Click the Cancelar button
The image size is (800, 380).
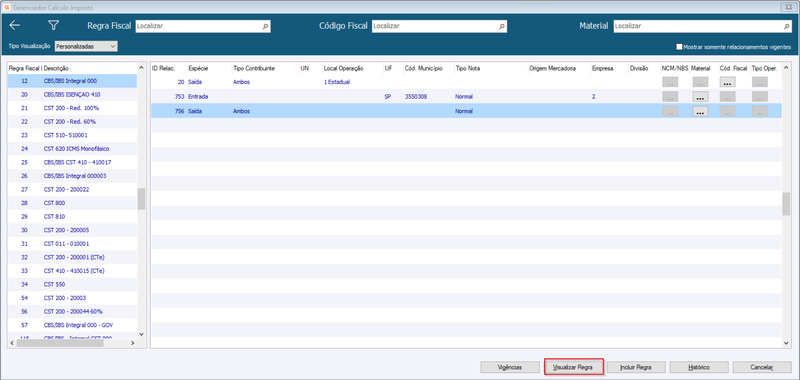click(762, 367)
